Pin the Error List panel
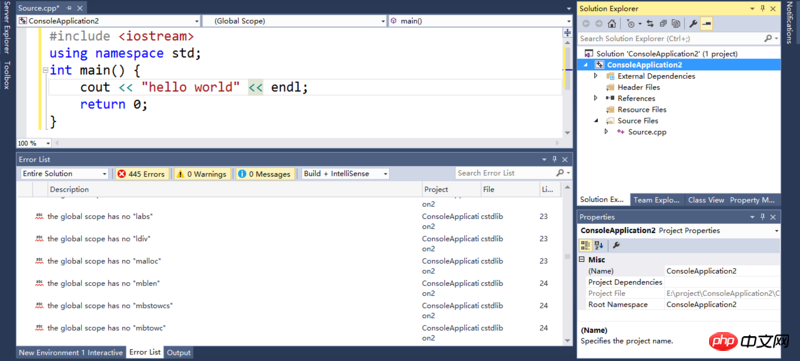 pyautogui.click(x=555, y=160)
